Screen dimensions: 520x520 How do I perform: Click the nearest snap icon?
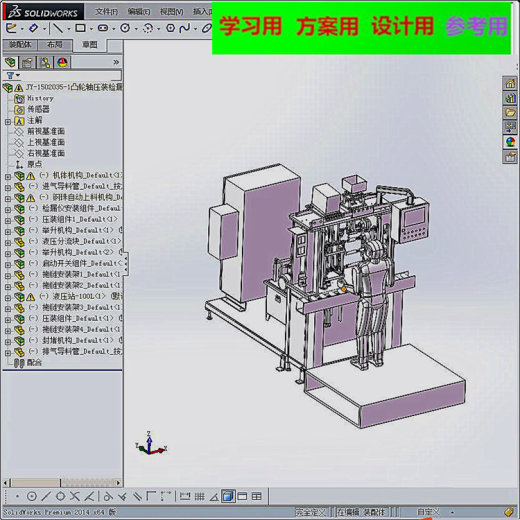[x=89, y=497]
